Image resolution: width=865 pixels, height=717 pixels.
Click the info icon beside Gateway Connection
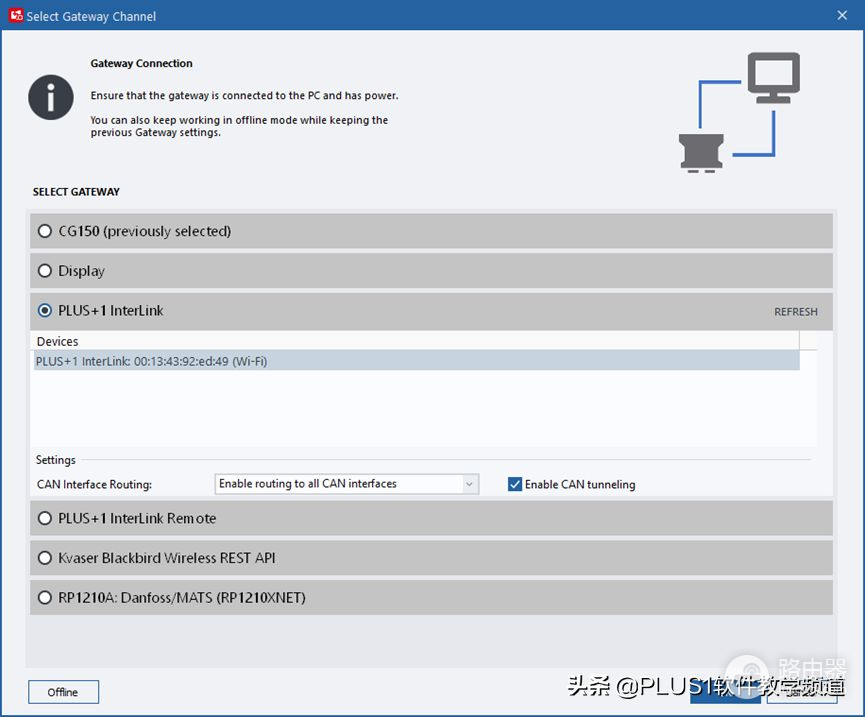click(51, 97)
